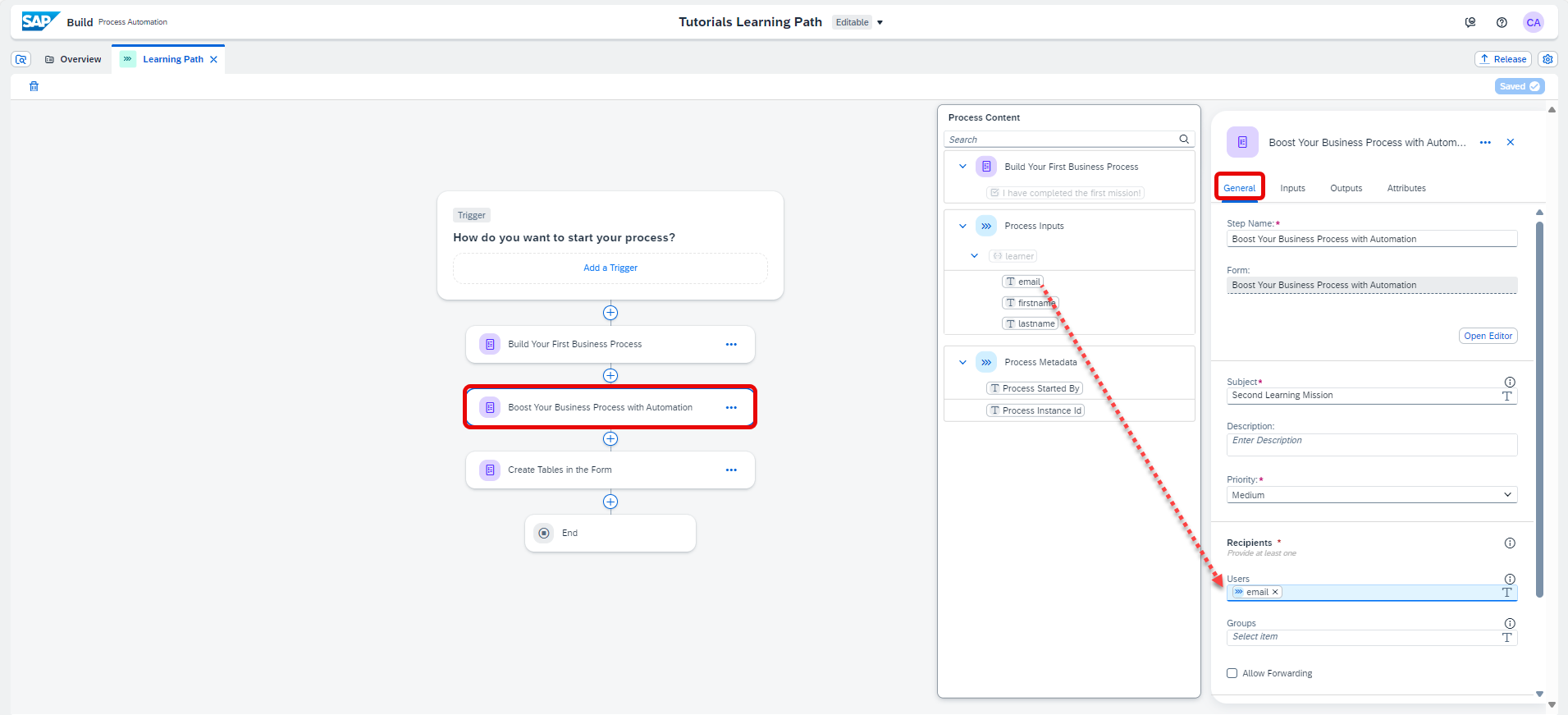
Task: Open the notifications icon in the header
Action: tap(1470, 22)
